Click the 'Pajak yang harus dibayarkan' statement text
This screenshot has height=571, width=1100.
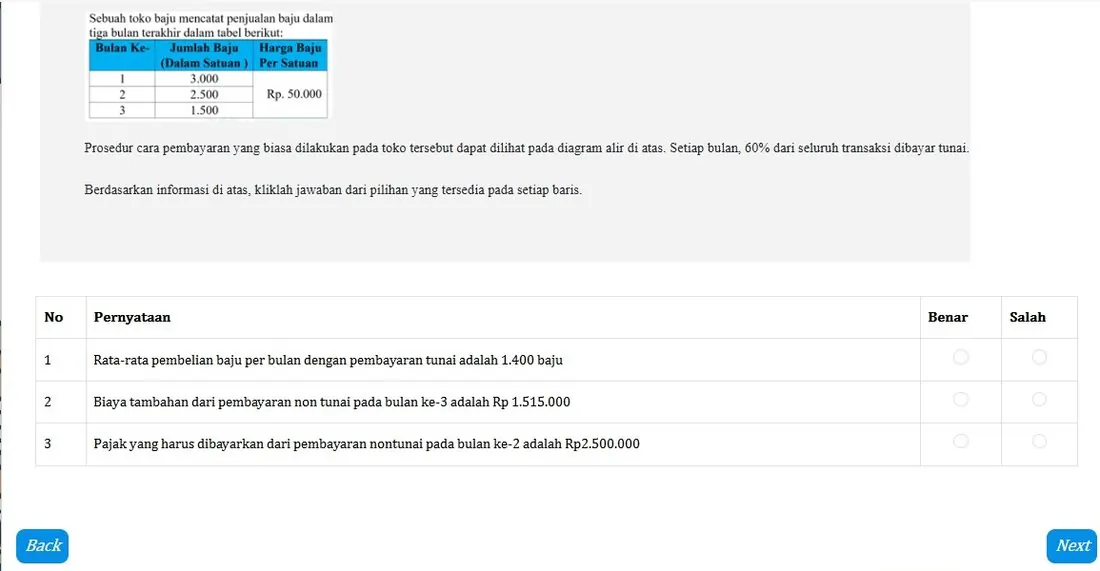tap(366, 444)
